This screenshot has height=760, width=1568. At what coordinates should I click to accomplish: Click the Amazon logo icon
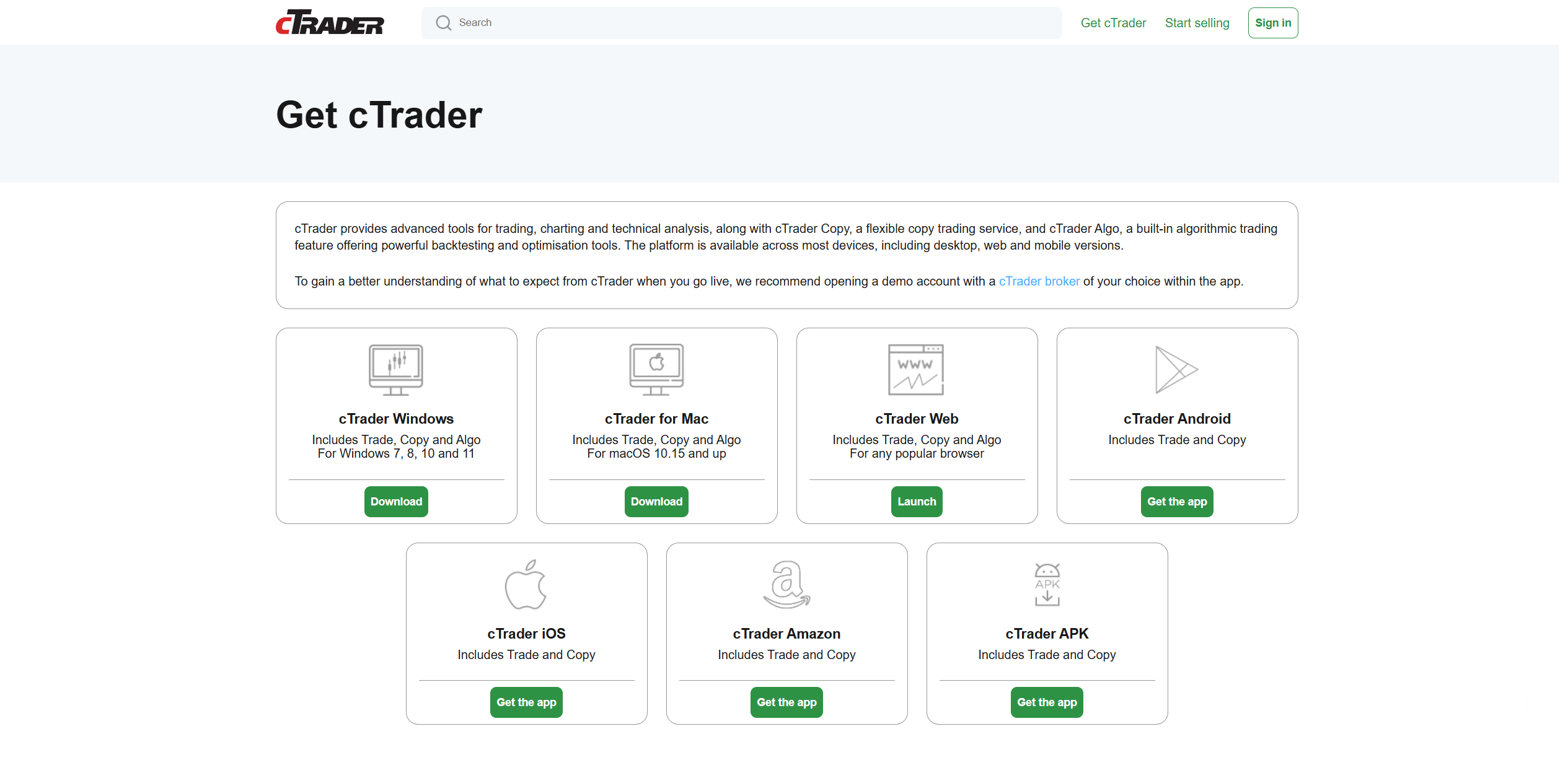(786, 584)
